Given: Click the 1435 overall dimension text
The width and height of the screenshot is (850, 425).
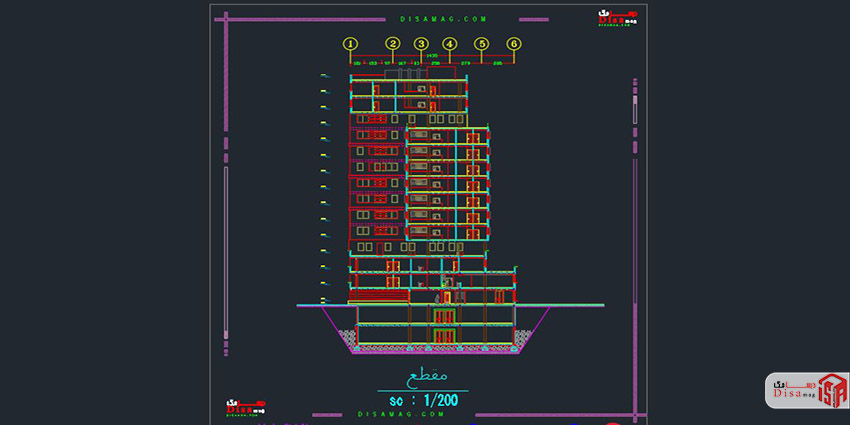Looking at the screenshot, I should pos(432,56).
